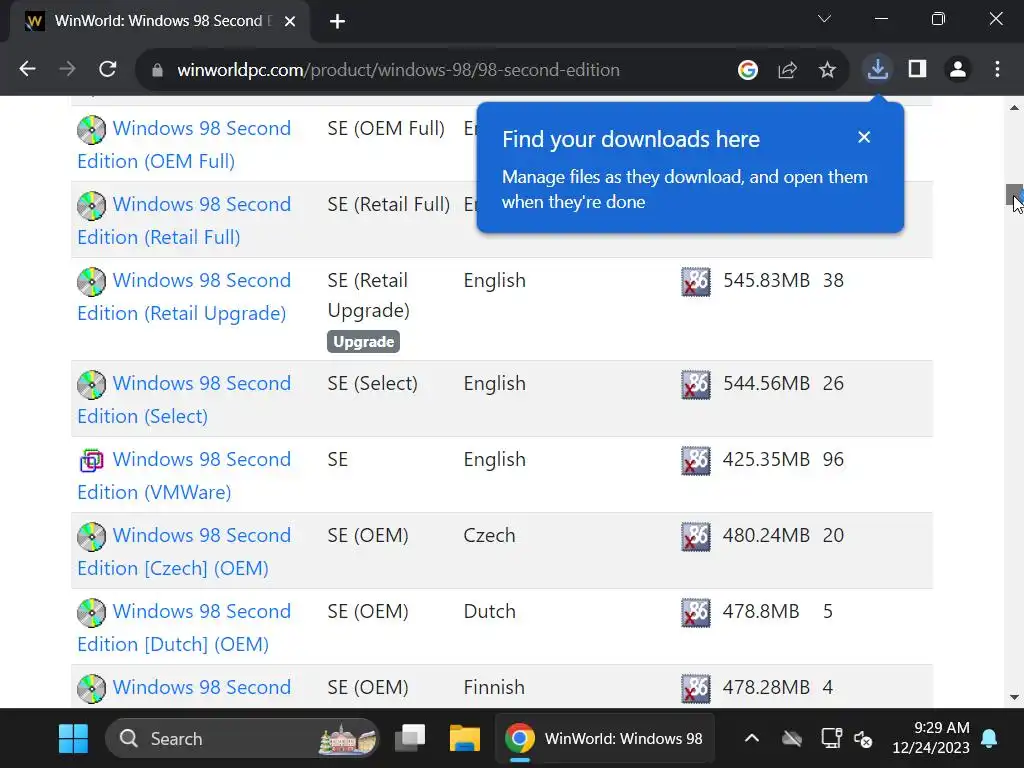The width and height of the screenshot is (1024, 768).
Task: Click the 'Finnish' language cell
Action: (x=494, y=687)
